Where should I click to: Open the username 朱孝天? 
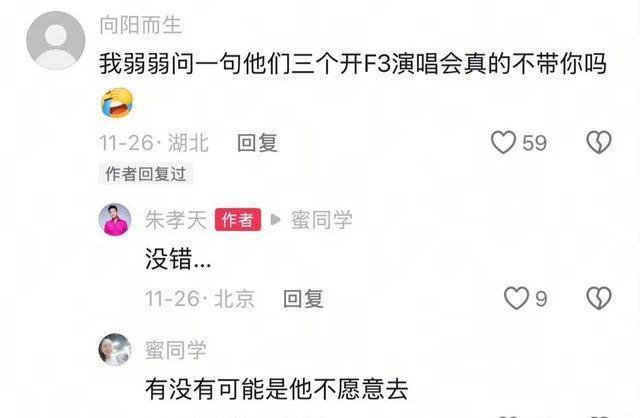176,220
